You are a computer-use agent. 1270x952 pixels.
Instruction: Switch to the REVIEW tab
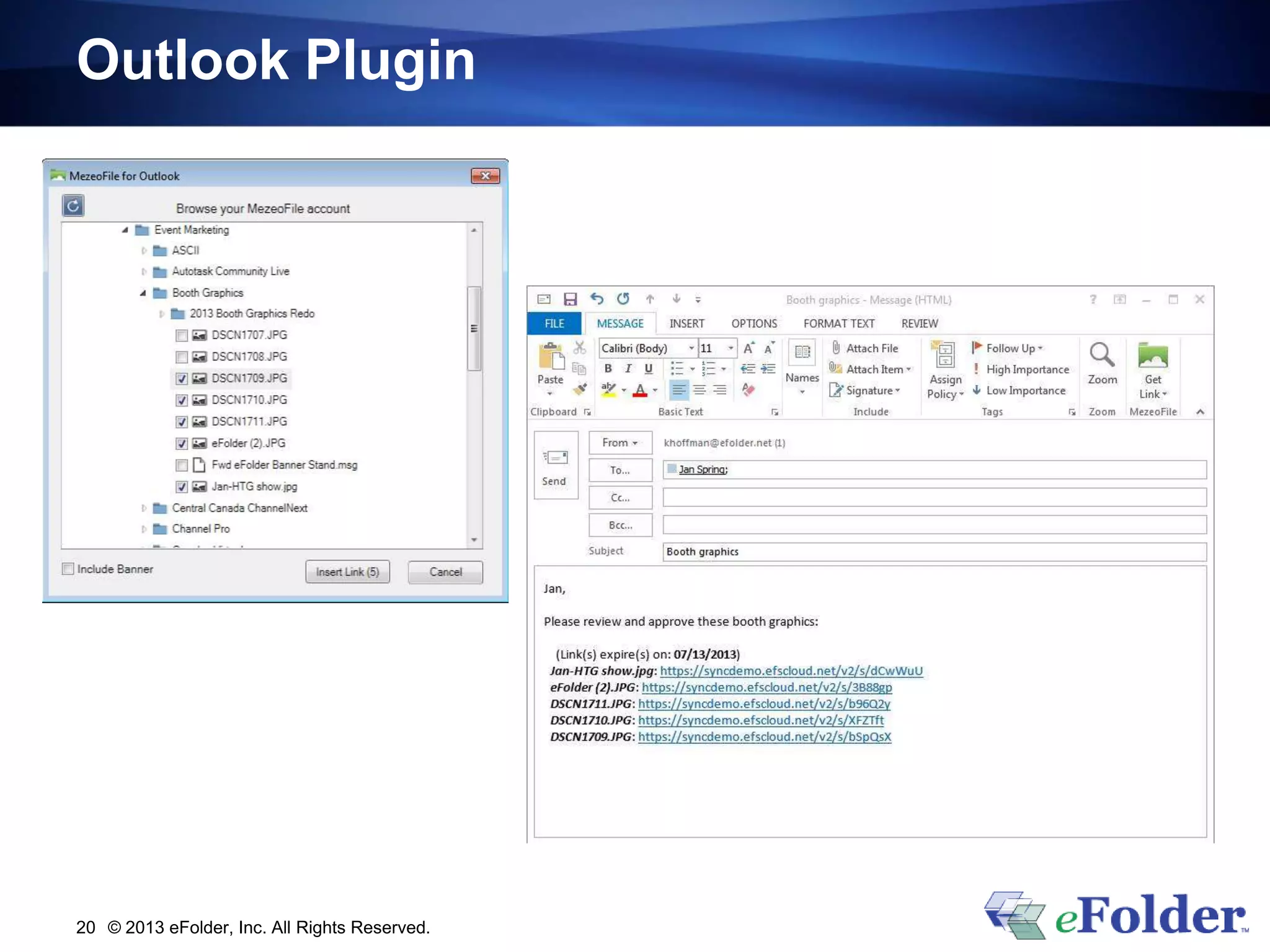[920, 324]
